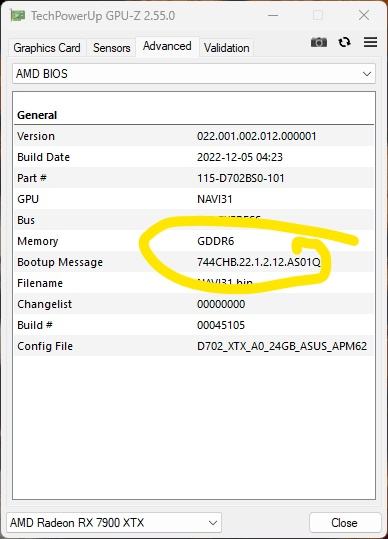Select the Version value 022.001.002.012.000001
The image size is (388, 539).
pyautogui.click(x=256, y=136)
